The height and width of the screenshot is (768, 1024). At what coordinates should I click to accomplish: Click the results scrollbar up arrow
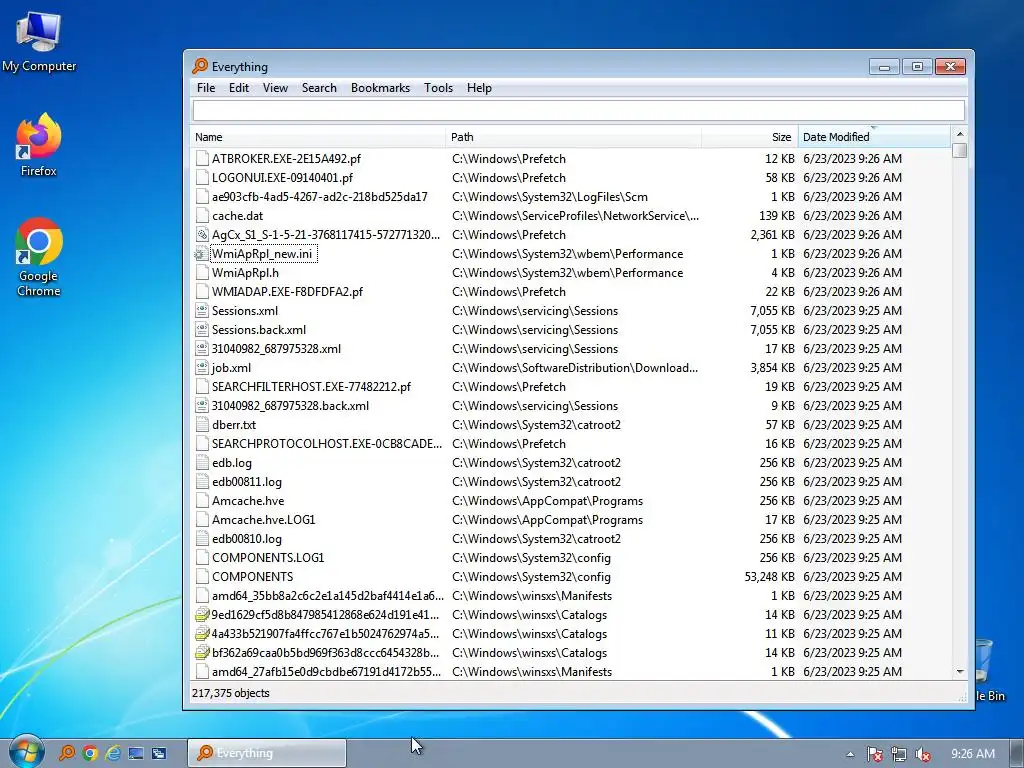point(959,134)
